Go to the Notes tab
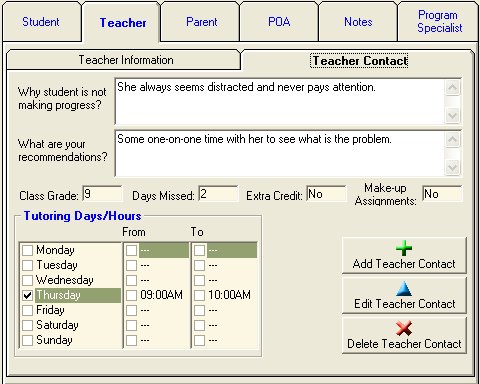The image size is (480, 384). tap(358, 22)
